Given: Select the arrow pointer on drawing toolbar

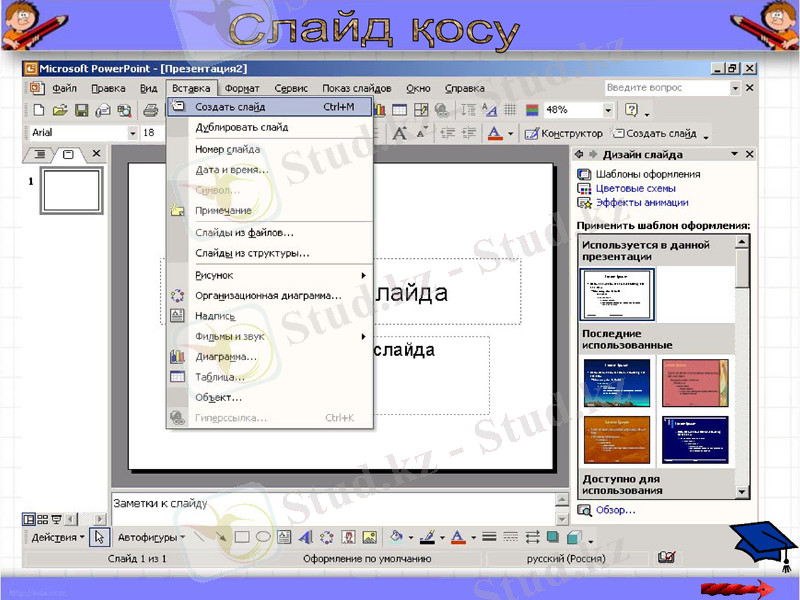Looking at the screenshot, I should 99,535.
